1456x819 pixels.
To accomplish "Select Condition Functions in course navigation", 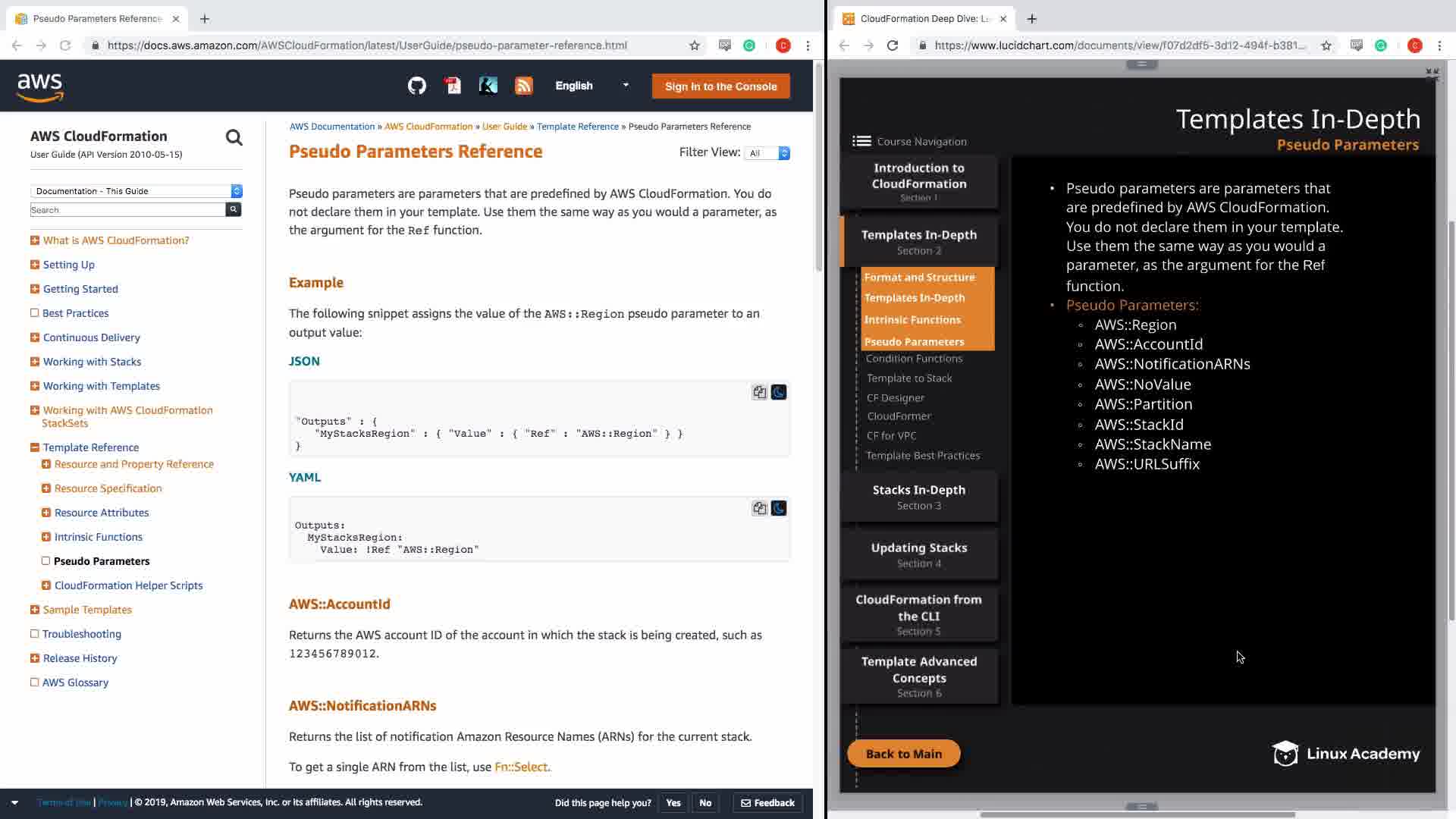I will point(914,359).
